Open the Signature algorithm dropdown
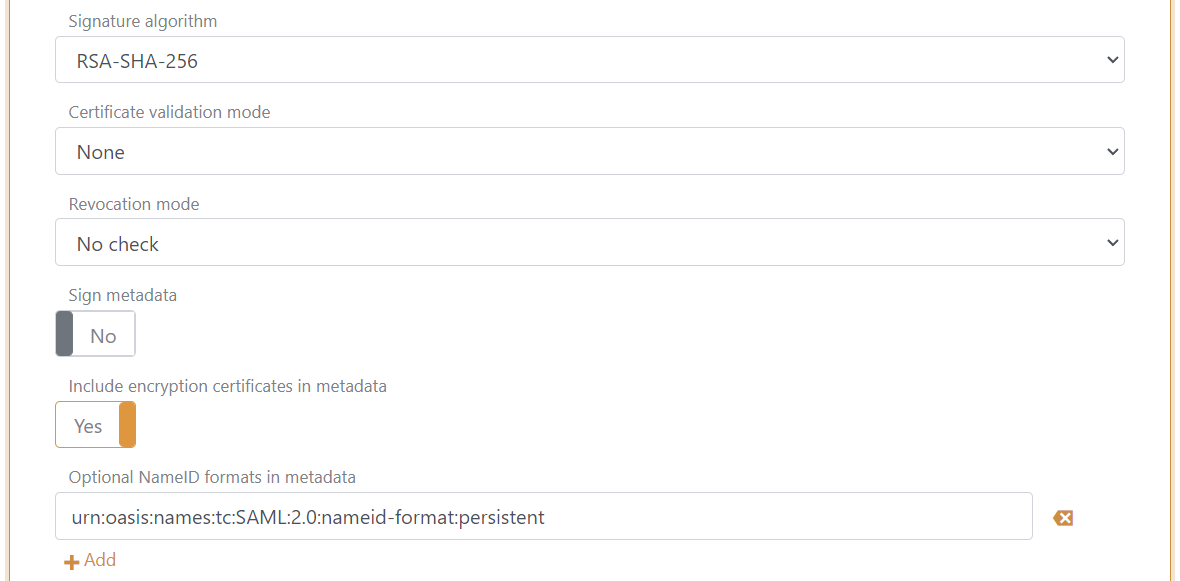Image resolution: width=1180 pixels, height=581 pixels. (590, 59)
